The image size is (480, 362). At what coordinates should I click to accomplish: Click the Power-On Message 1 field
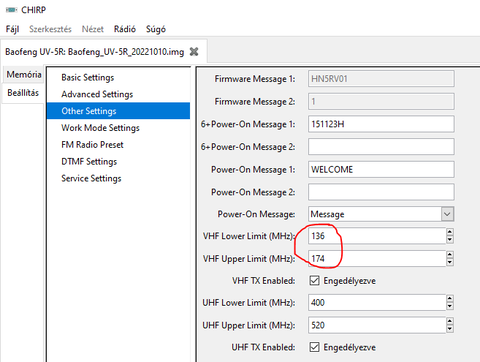point(381,169)
